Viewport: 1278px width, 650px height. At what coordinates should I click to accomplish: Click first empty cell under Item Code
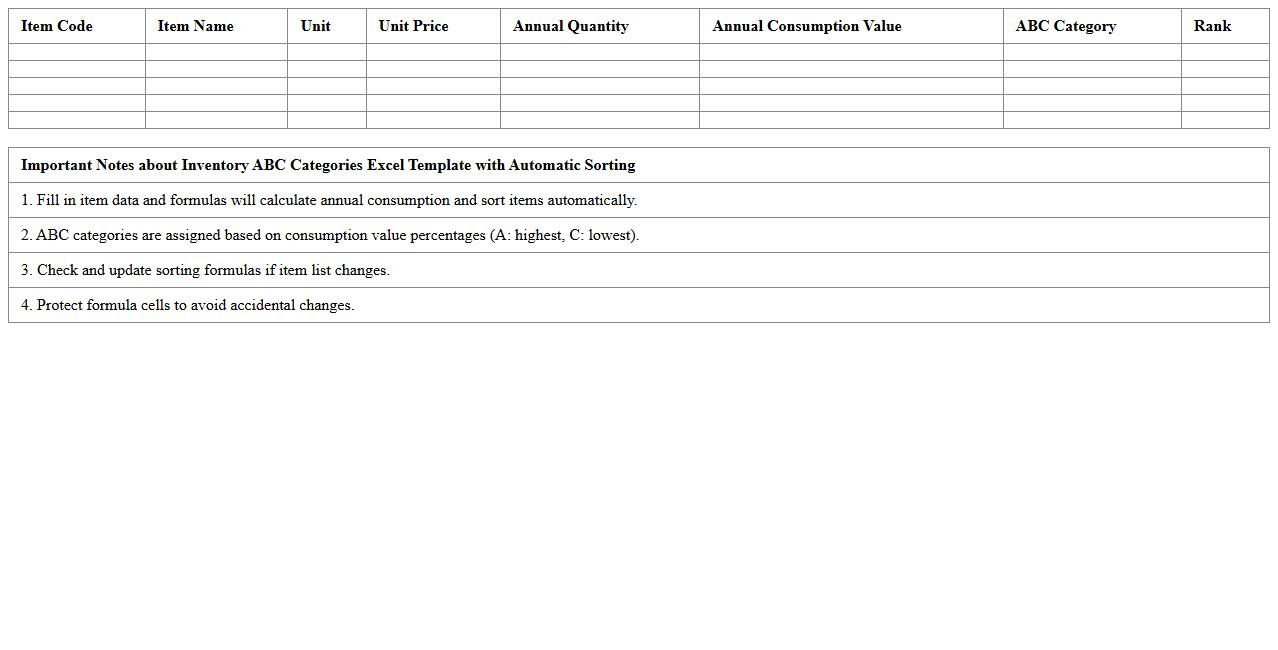tap(77, 52)
